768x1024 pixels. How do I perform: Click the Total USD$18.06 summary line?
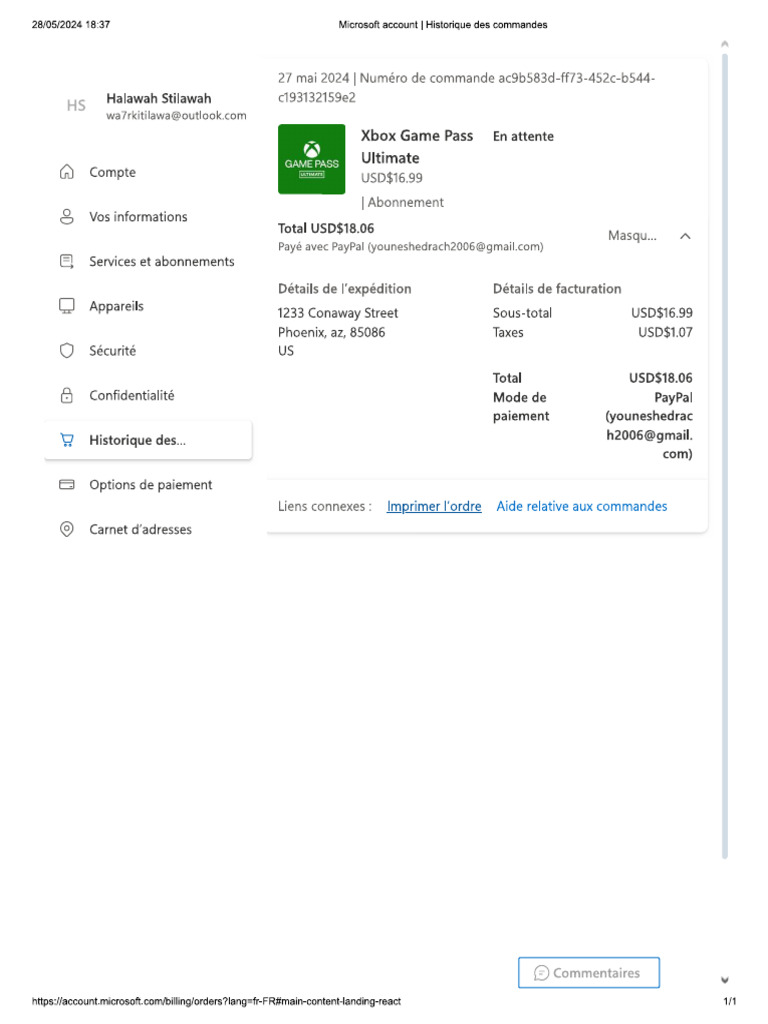pyautogui.click(x=326, y=229)
